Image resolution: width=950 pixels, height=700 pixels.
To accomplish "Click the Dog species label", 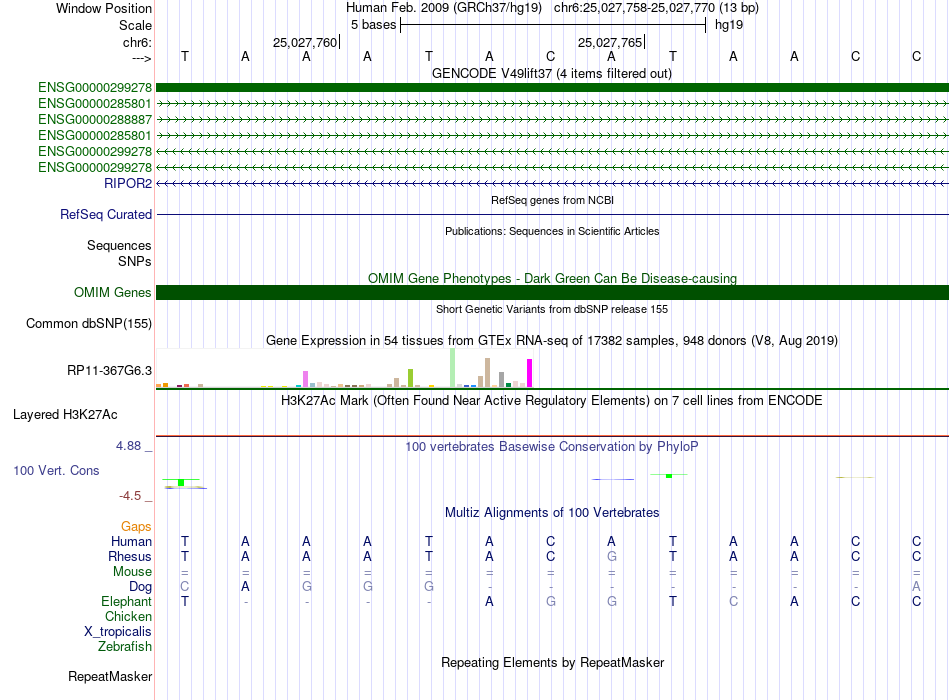I will [x=141, y=586].
